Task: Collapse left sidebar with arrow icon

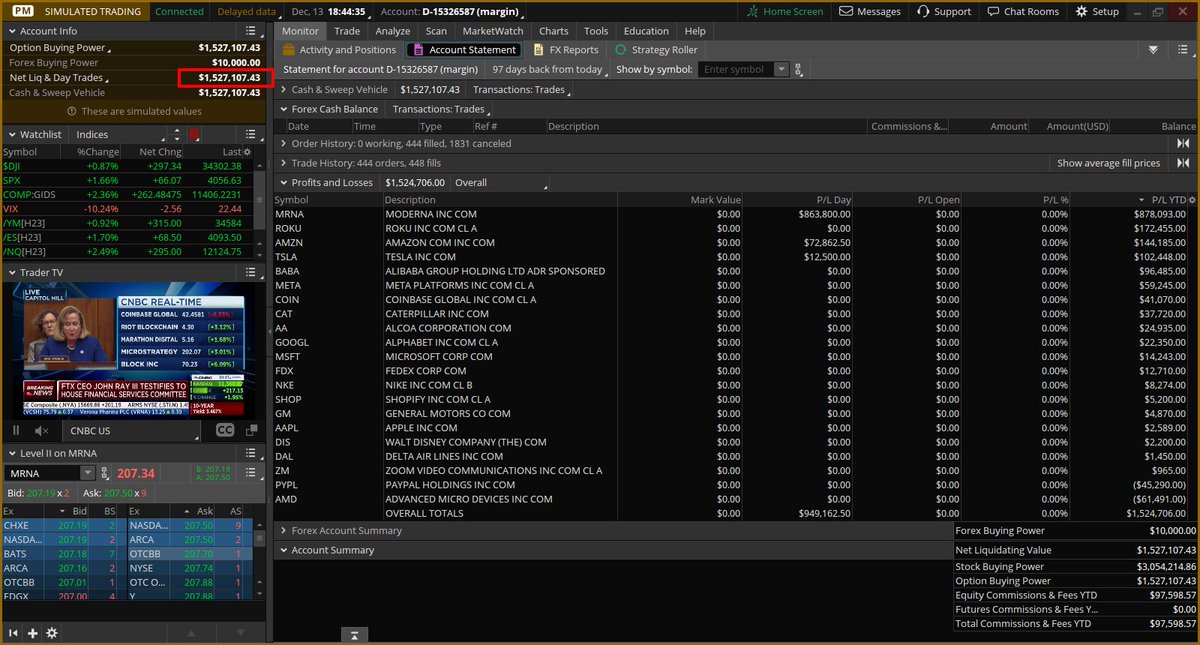Action: point(14,633)
